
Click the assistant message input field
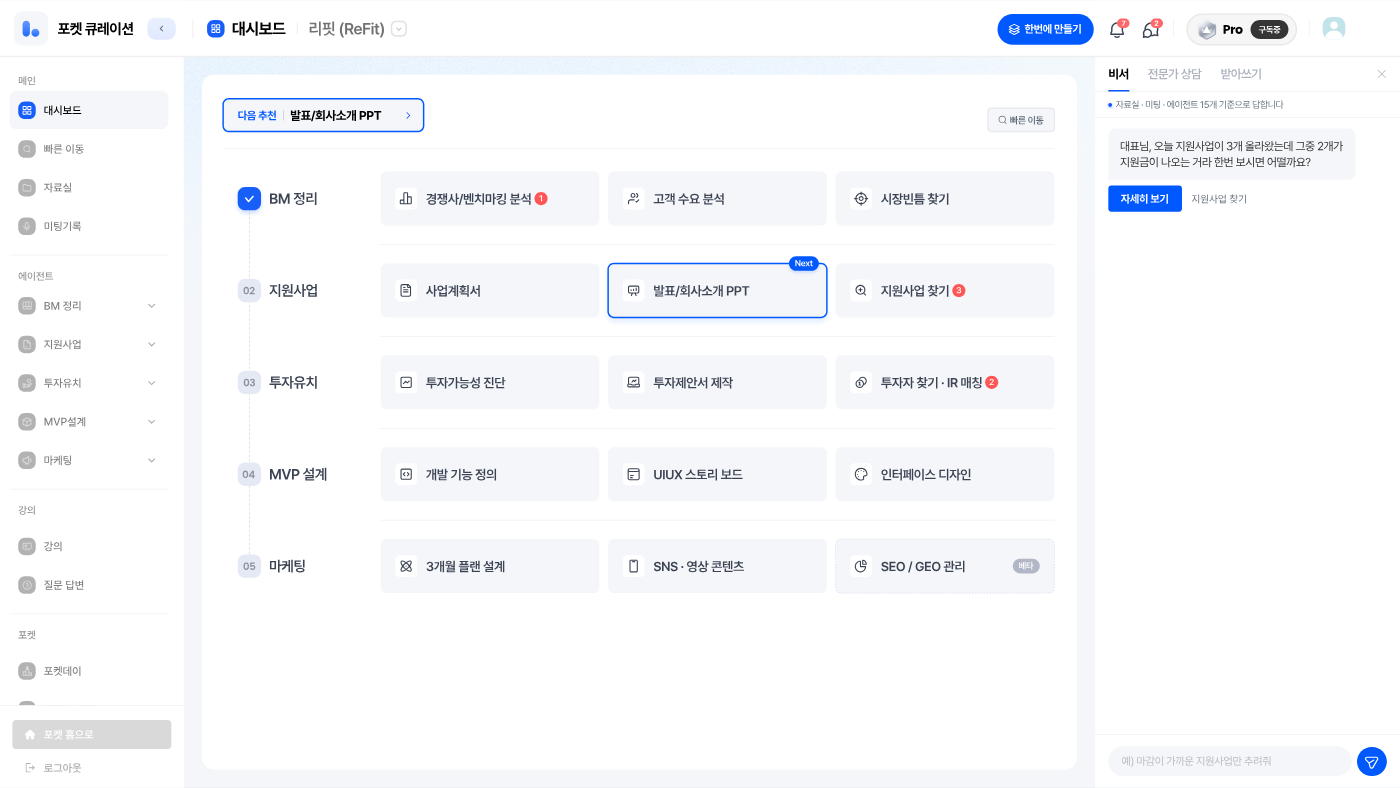(x=1229, y=761)
